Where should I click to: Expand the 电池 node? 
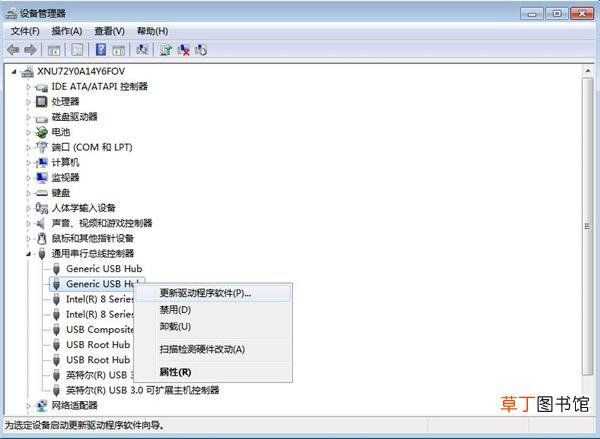click(28, 132)
